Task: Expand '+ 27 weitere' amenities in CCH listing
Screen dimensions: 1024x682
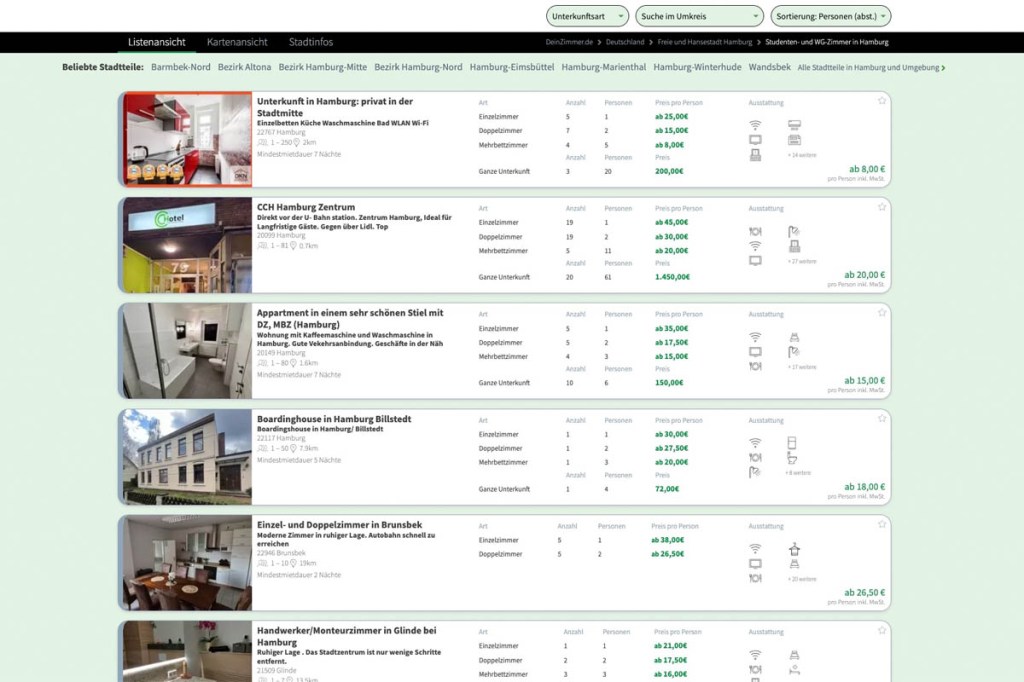Action: tap(801, 261)
